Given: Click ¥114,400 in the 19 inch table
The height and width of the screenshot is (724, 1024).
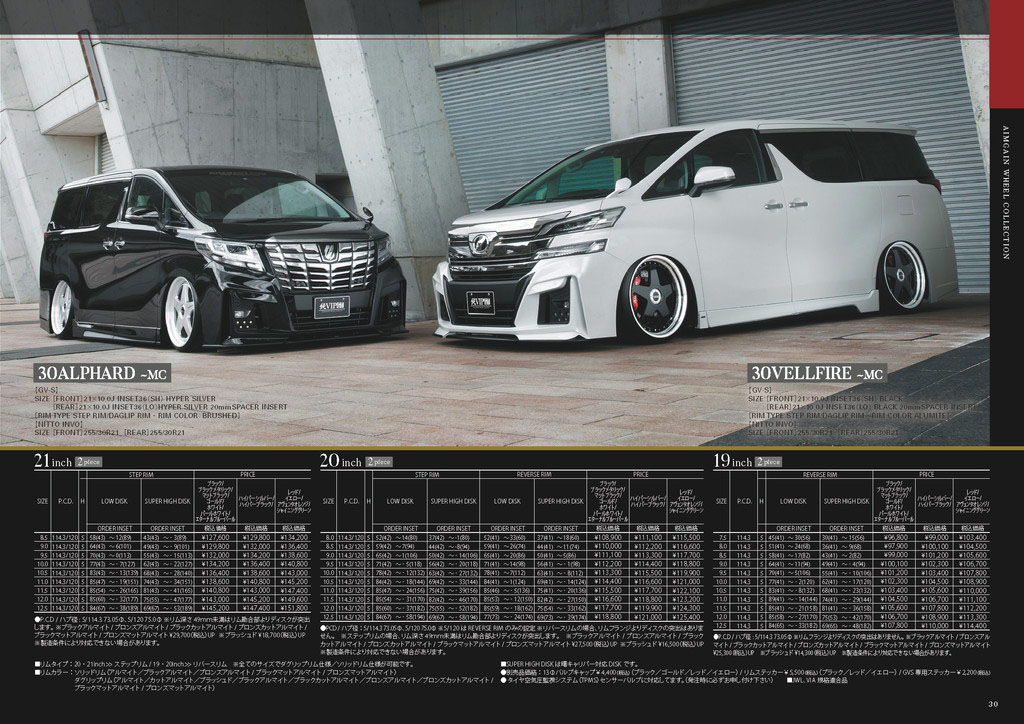Looking at the screenshot, I should click(x=973, y=625).
